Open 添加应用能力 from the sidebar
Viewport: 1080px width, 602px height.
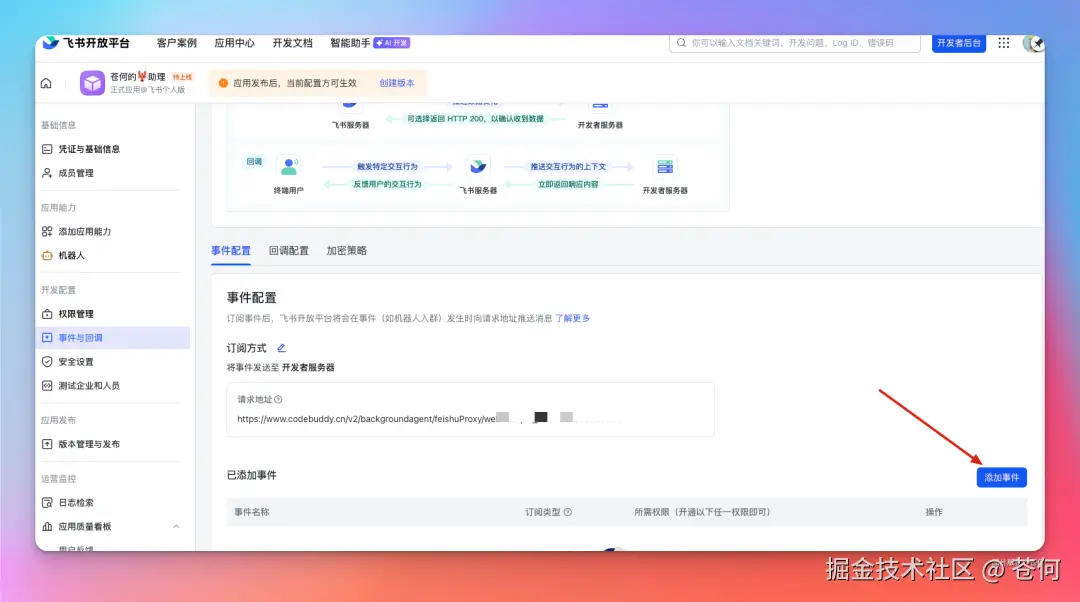(x=87, y=231)
